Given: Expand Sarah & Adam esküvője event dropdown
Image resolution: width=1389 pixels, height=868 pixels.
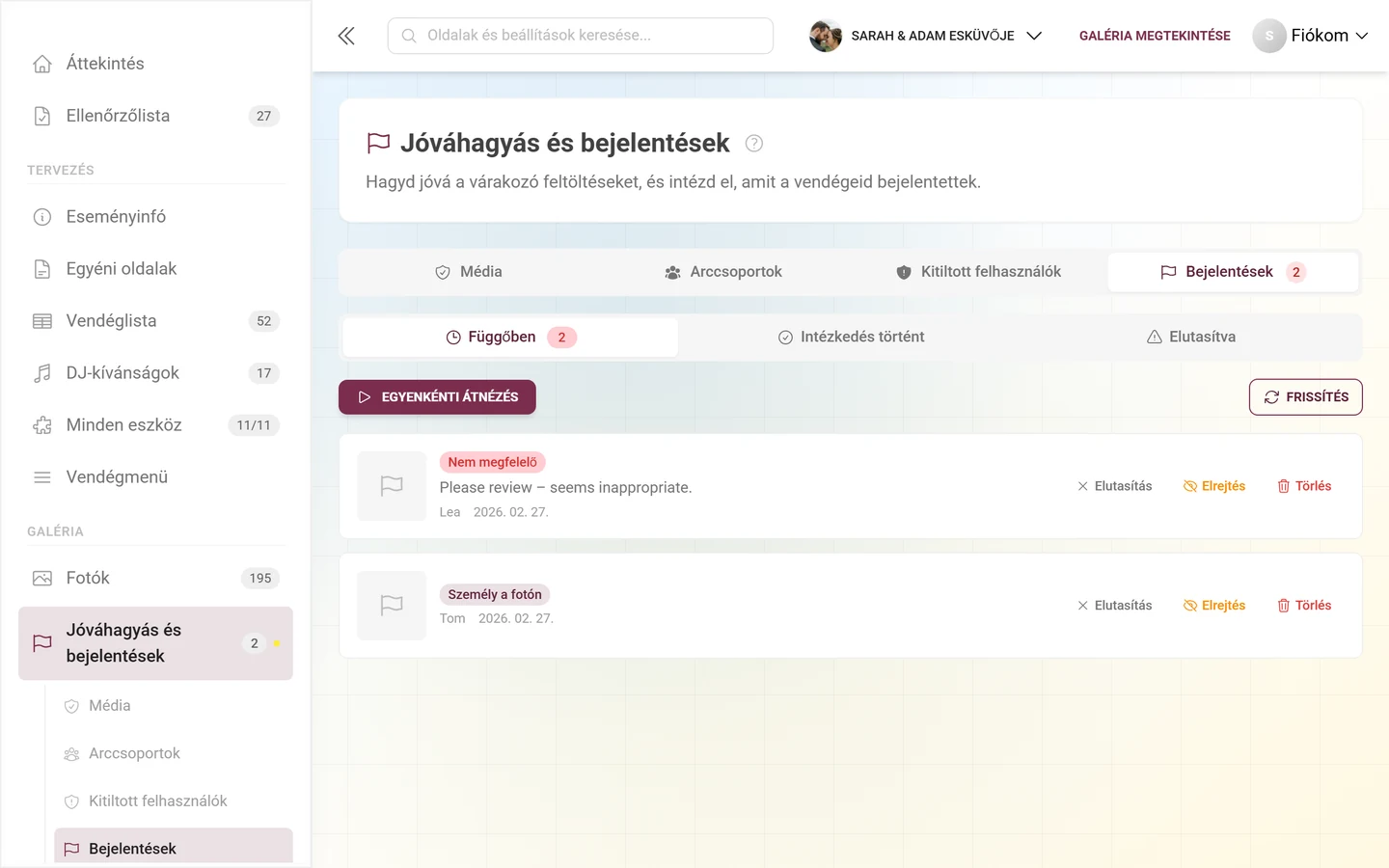Looking at the screenshot, I should click(x=926, y=36).
